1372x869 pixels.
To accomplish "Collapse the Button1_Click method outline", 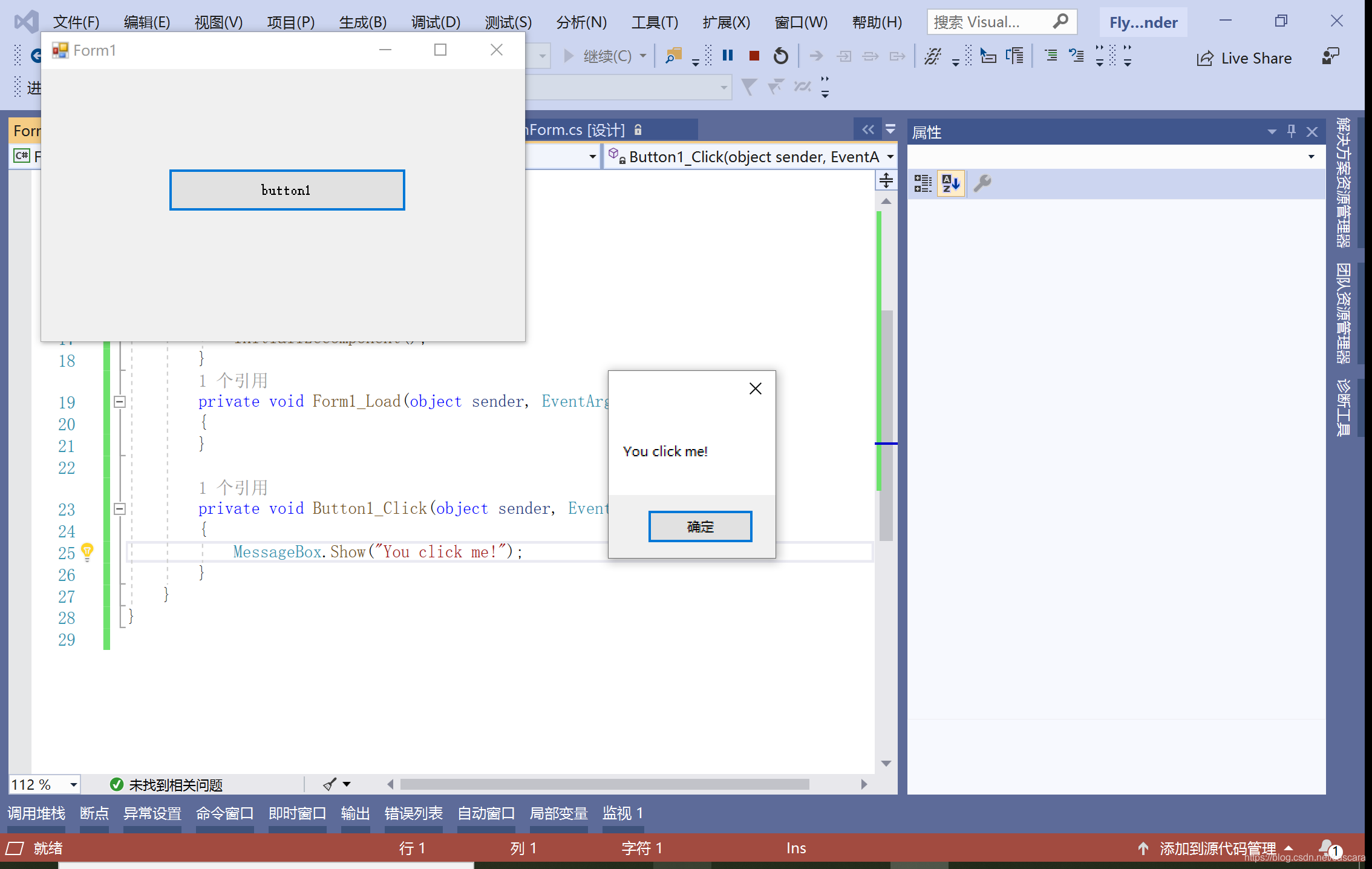I will point(120,508).
